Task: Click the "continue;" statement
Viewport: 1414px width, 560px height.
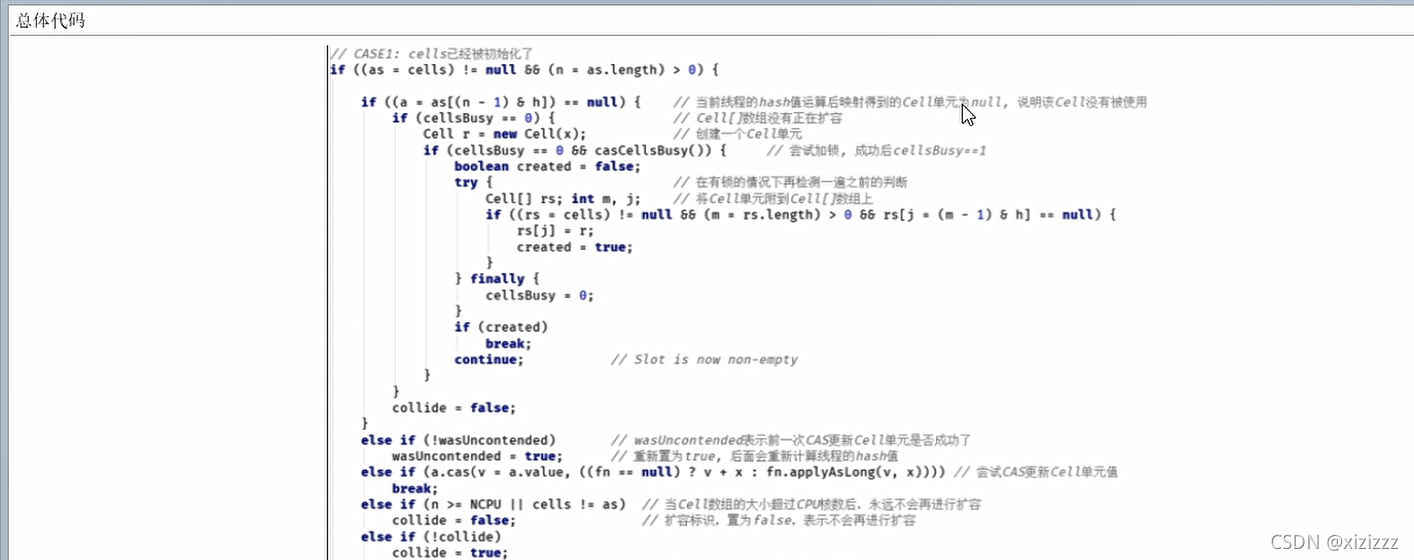Action: pyautogui.click(x=489, y=359)
